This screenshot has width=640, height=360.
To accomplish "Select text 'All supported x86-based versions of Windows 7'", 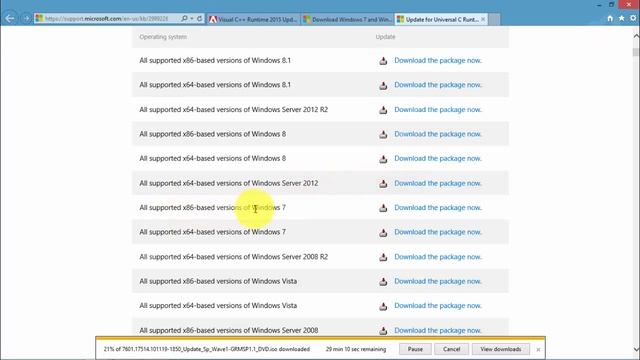I will tap(213, 208).
